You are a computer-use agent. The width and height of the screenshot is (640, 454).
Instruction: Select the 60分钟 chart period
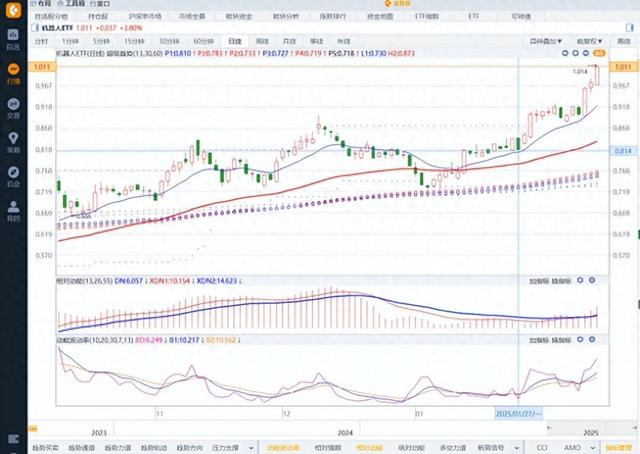coord(203,41)
